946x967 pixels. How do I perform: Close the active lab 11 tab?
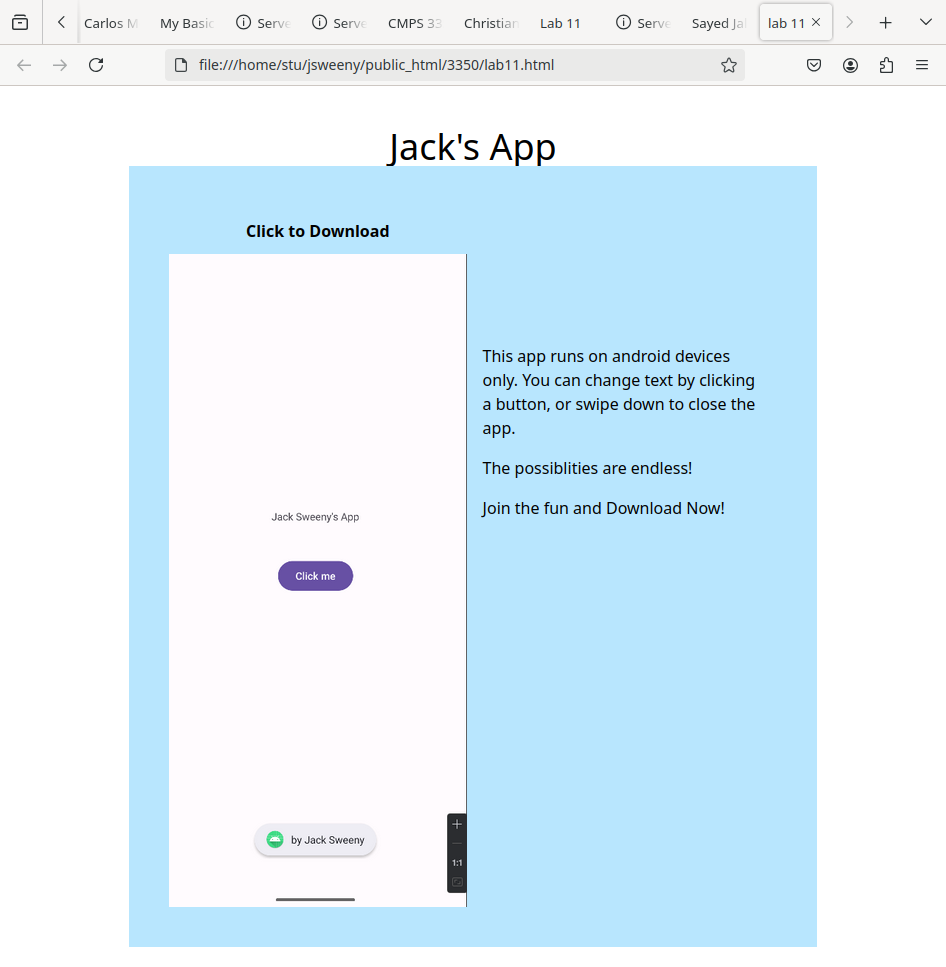816,22
